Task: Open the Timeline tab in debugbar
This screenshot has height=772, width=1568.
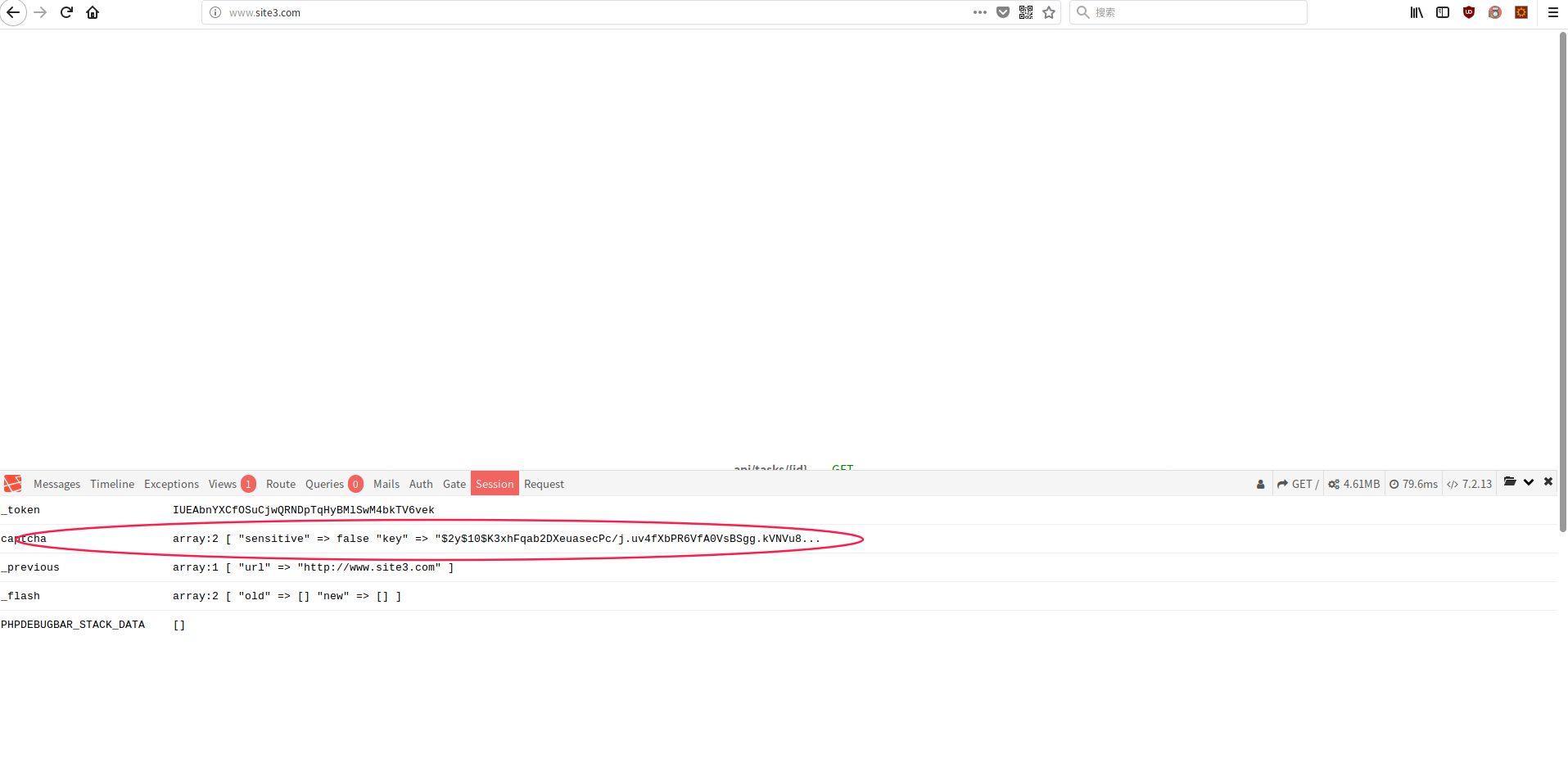Action: pos(112,484)
